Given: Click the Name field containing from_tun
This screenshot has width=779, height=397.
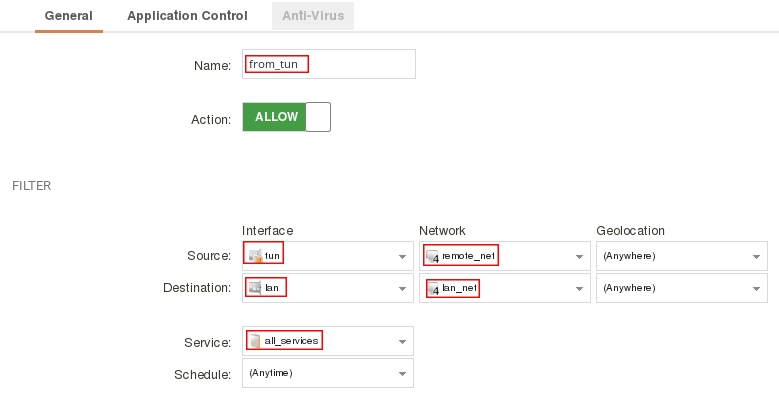Looking at the screenshot, I should 329,64.
